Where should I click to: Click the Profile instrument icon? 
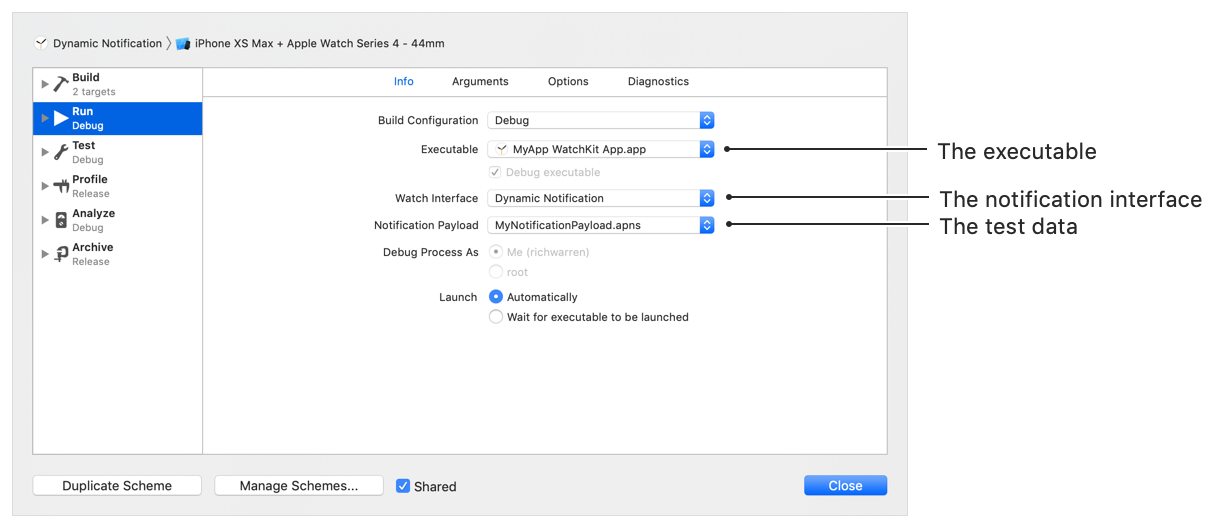pyautogui.click(x=61, y=186)
